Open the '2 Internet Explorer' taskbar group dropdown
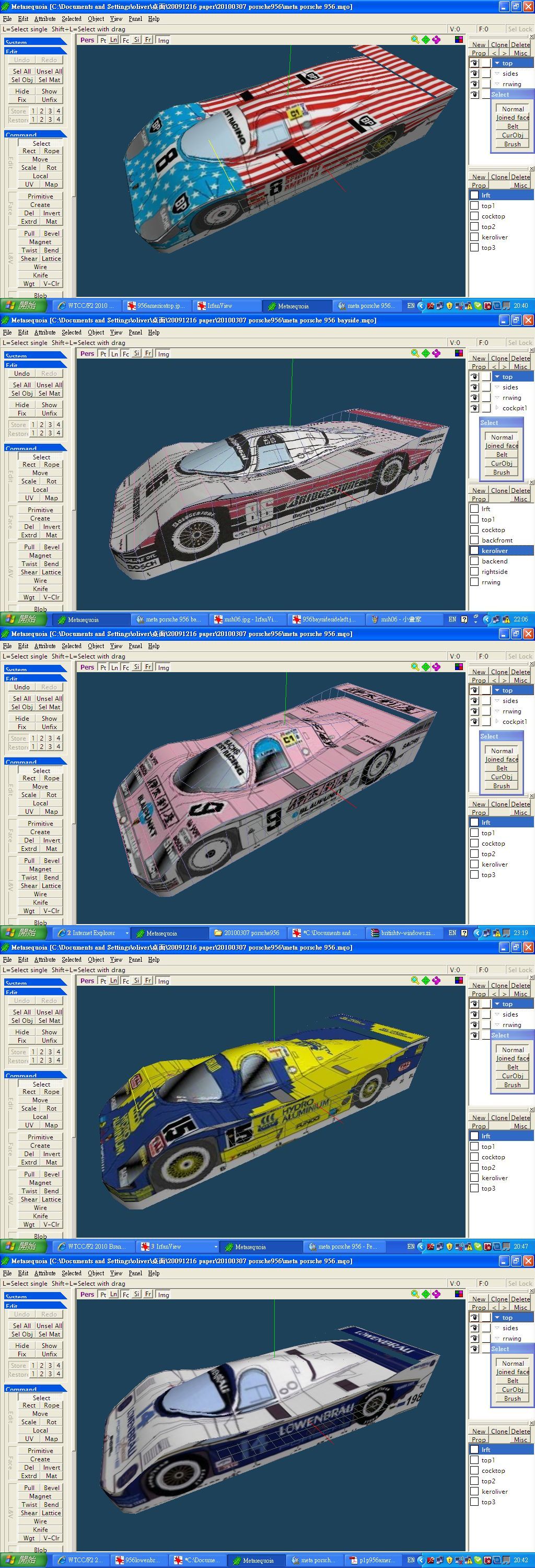The image size is (535, 1568). pyautogui.click(x=126, y=932)
